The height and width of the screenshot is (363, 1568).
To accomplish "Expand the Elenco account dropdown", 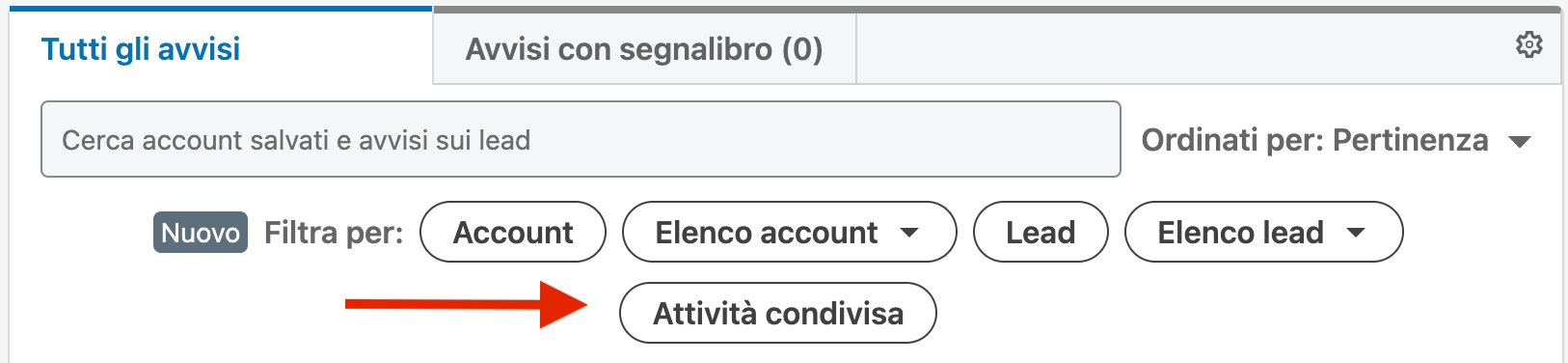I will pos(789,232).
